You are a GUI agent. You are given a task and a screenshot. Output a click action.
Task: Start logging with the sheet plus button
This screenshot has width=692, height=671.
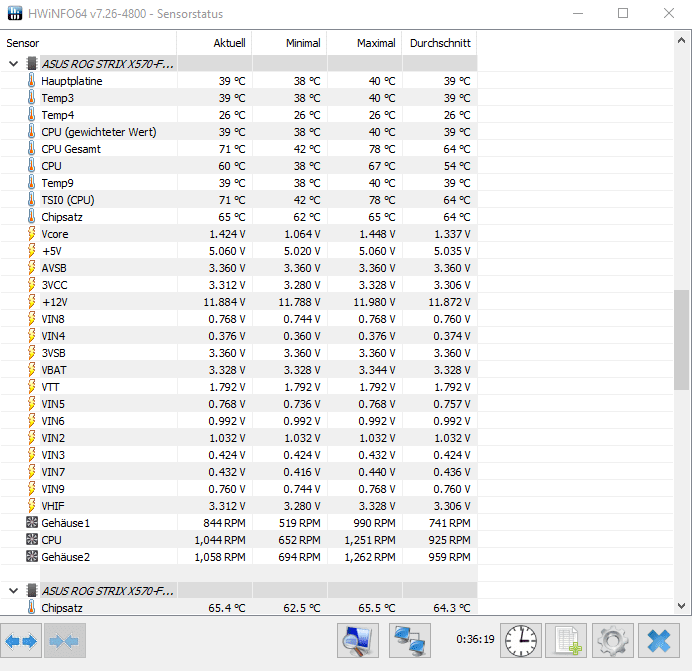566,641
